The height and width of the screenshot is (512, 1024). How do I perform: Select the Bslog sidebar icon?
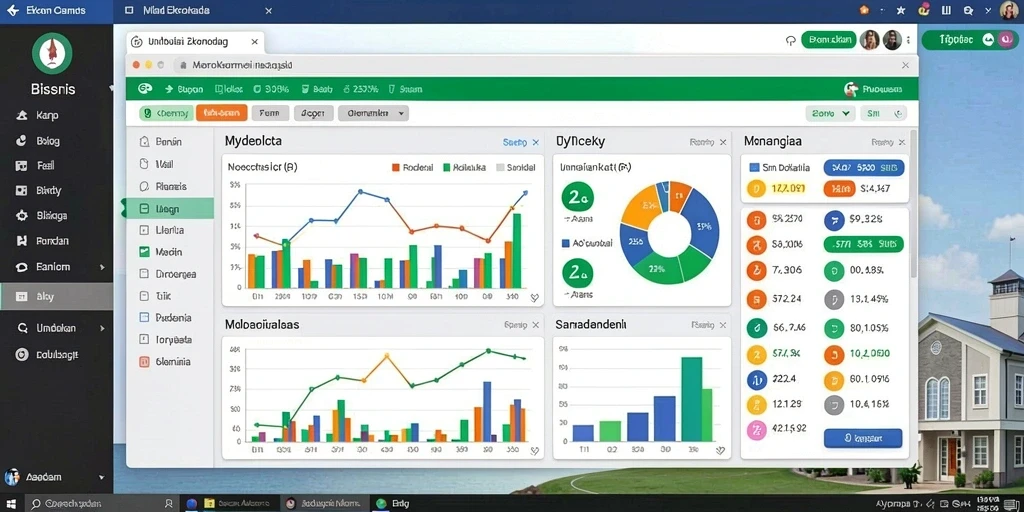(22, 140)
